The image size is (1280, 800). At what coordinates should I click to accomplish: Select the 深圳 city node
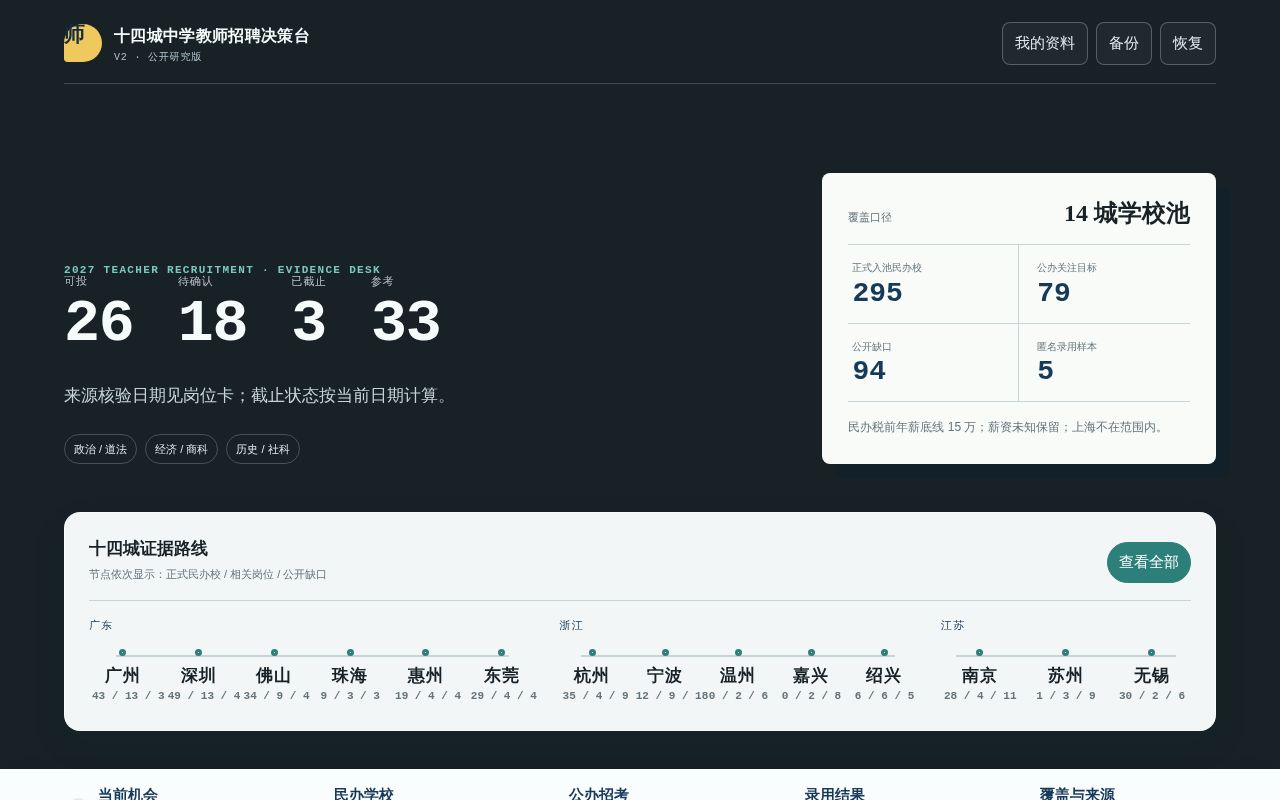pyautogui.click(x=198, y=675)
